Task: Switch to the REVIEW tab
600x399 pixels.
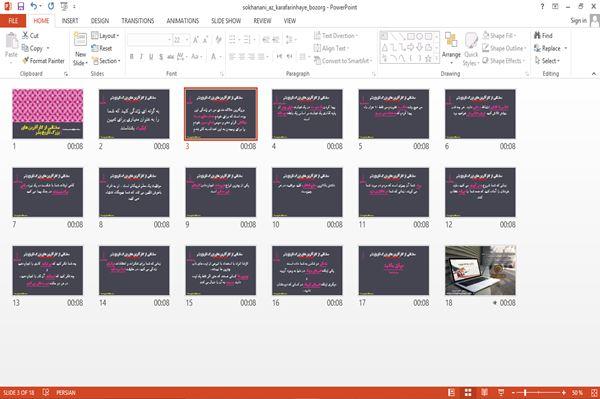Action: pyautogui.click(x=262, y=21)
